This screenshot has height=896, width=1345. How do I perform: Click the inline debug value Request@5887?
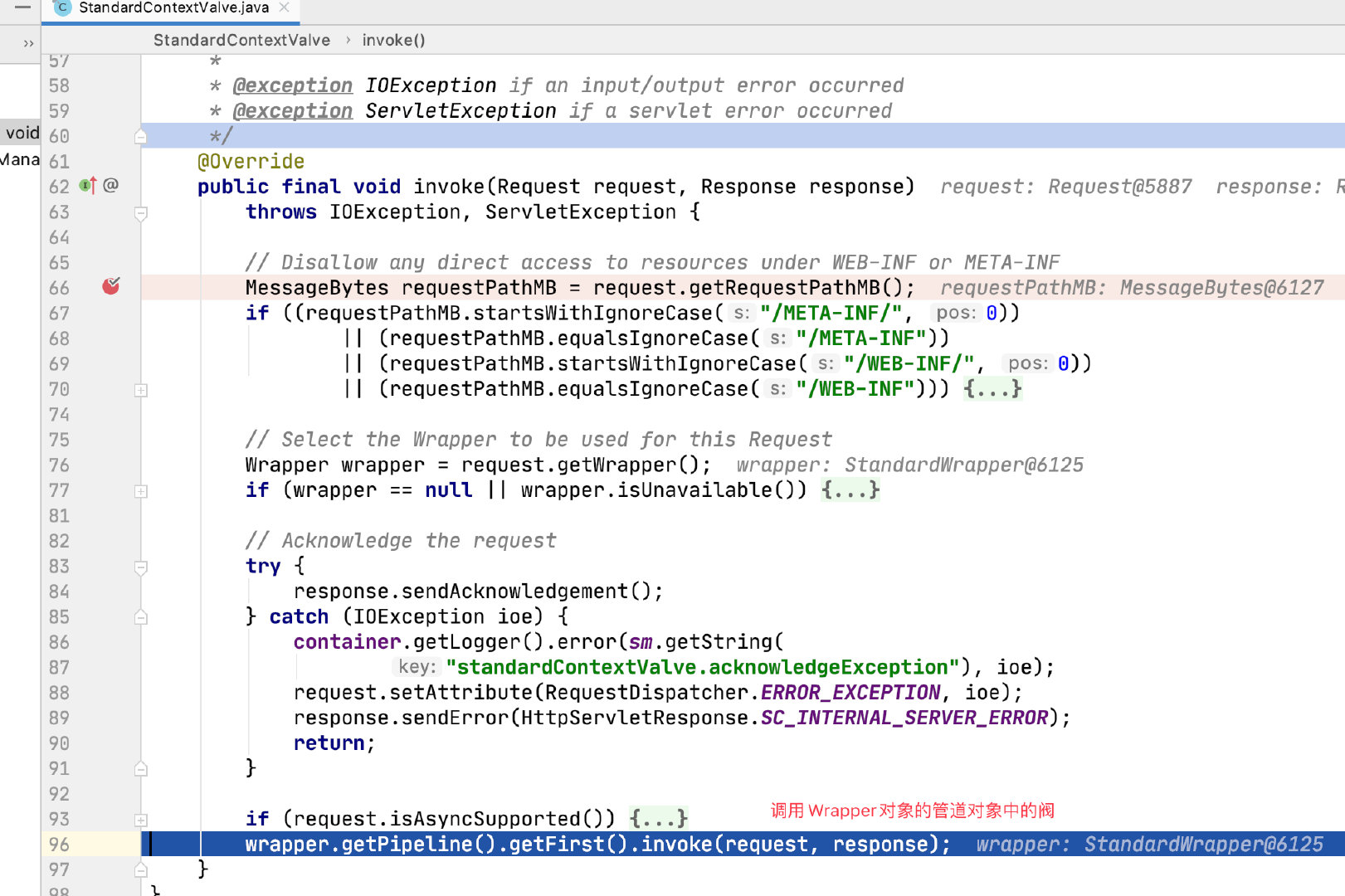1119,187
